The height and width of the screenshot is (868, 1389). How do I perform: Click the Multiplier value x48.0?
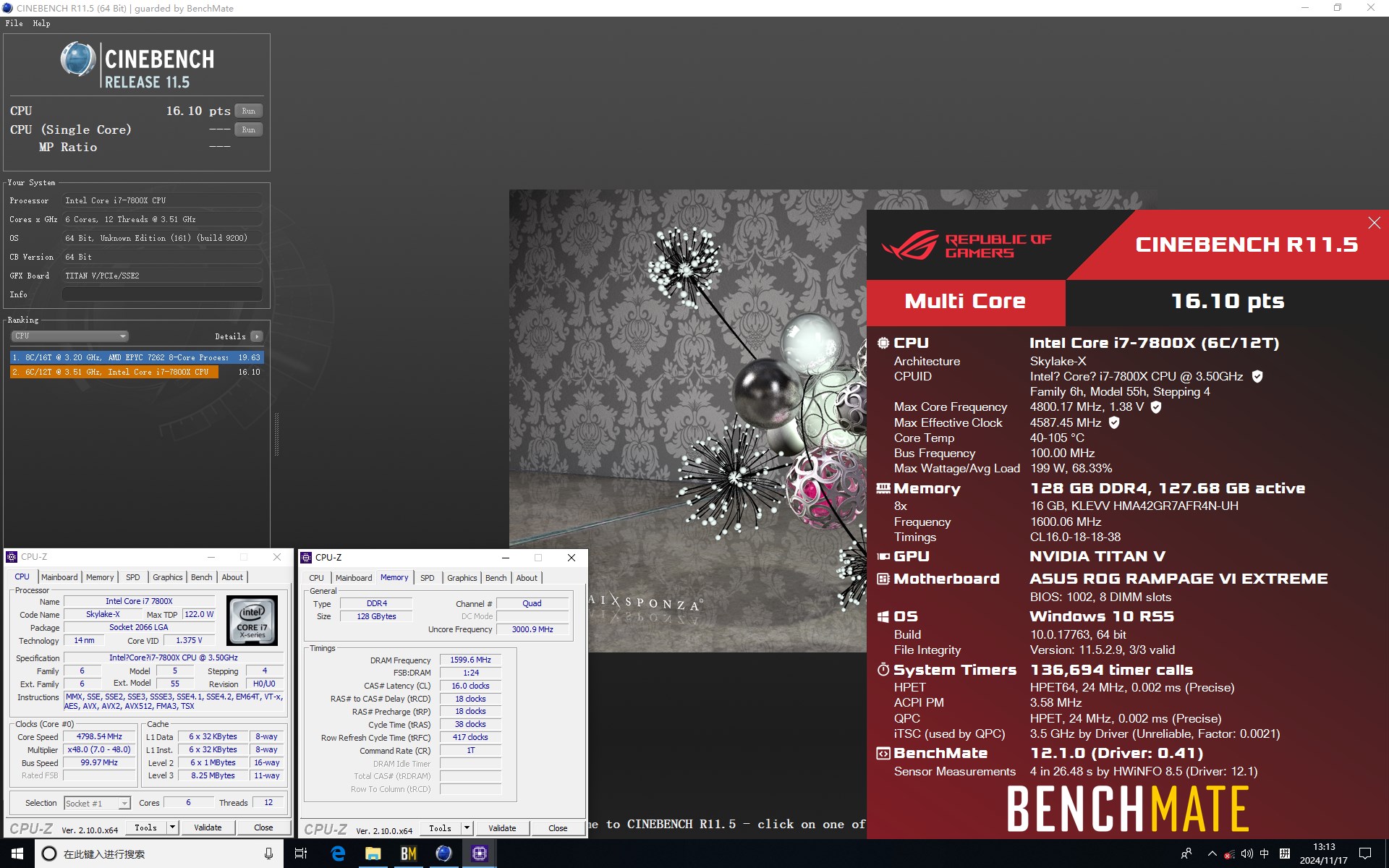coord(99,749)
